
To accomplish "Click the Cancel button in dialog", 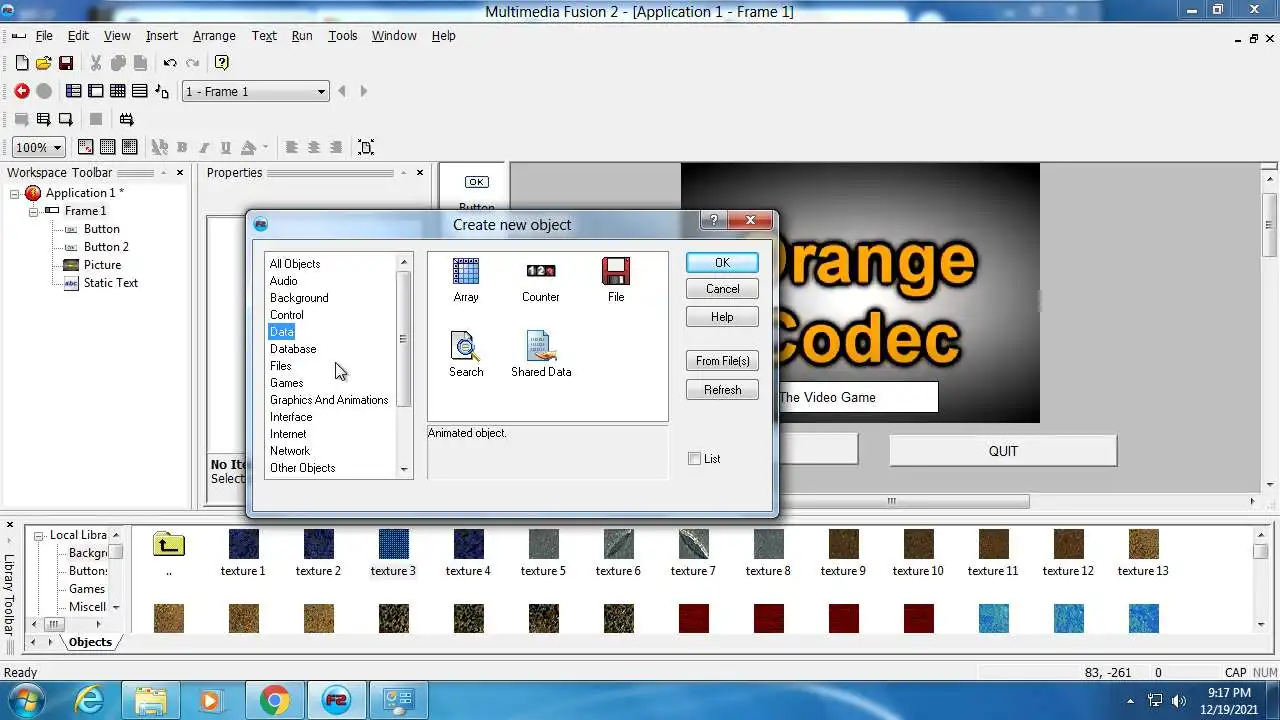I will pos(722,289).
